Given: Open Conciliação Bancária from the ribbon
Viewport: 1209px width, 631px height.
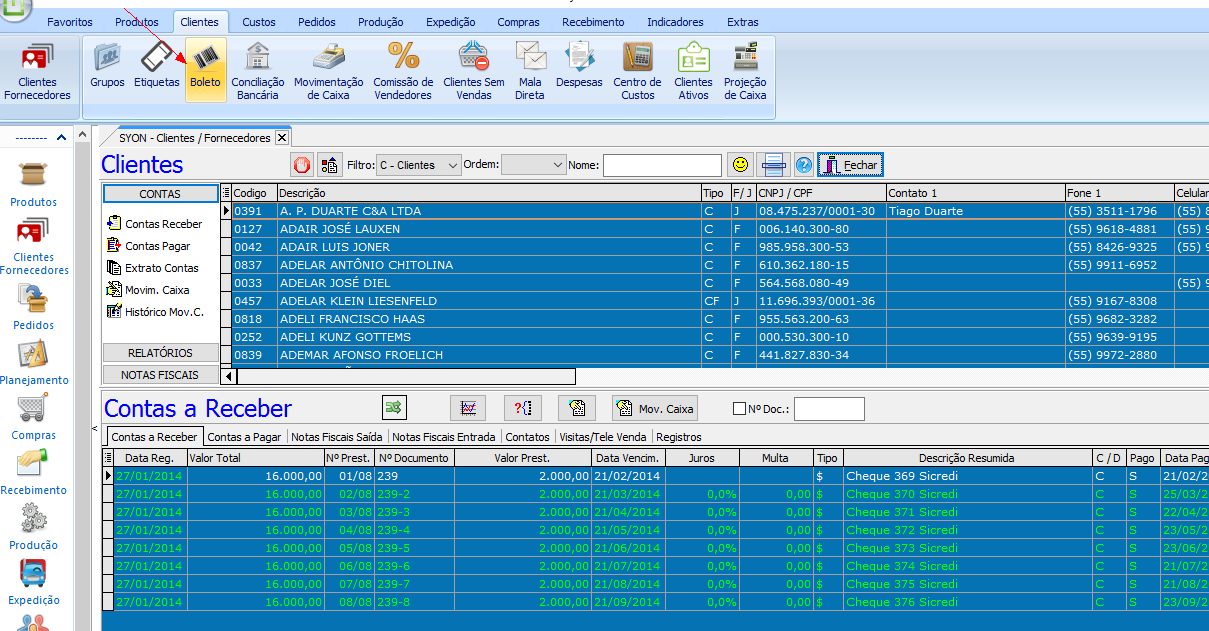Looking at the screenshot, I should (257, 70).
